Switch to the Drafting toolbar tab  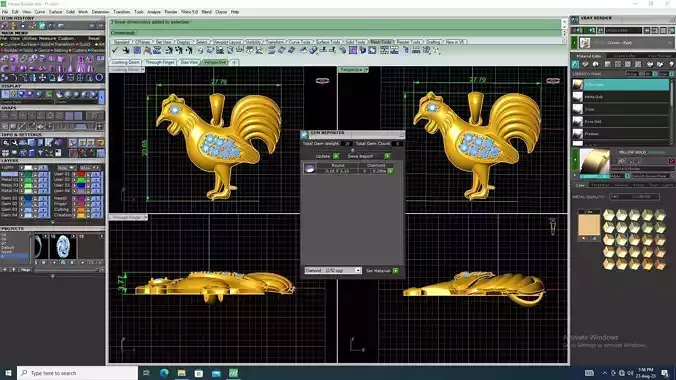point(433,42)
